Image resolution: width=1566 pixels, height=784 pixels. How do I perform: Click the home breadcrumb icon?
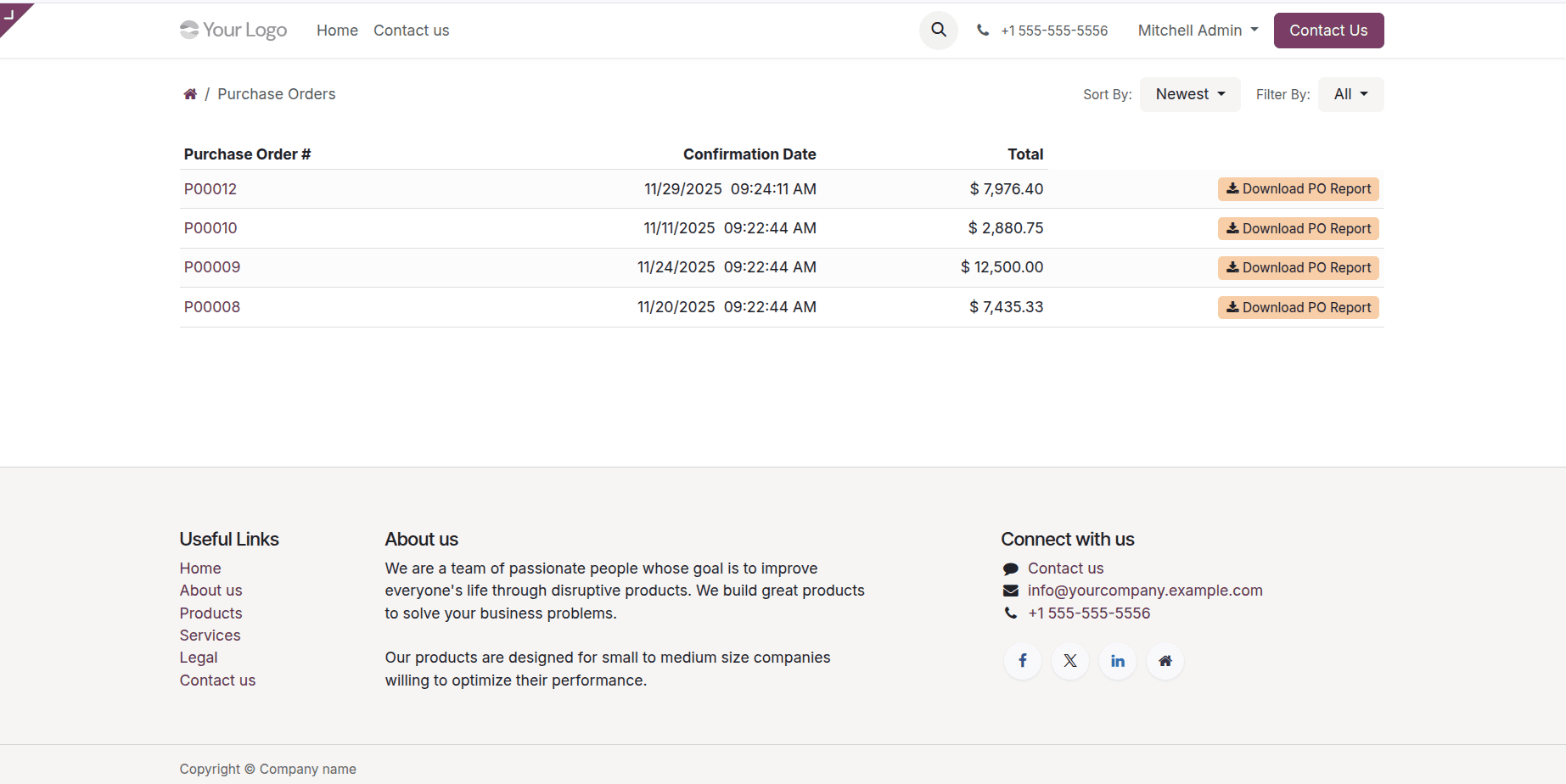tap(190, 93)
